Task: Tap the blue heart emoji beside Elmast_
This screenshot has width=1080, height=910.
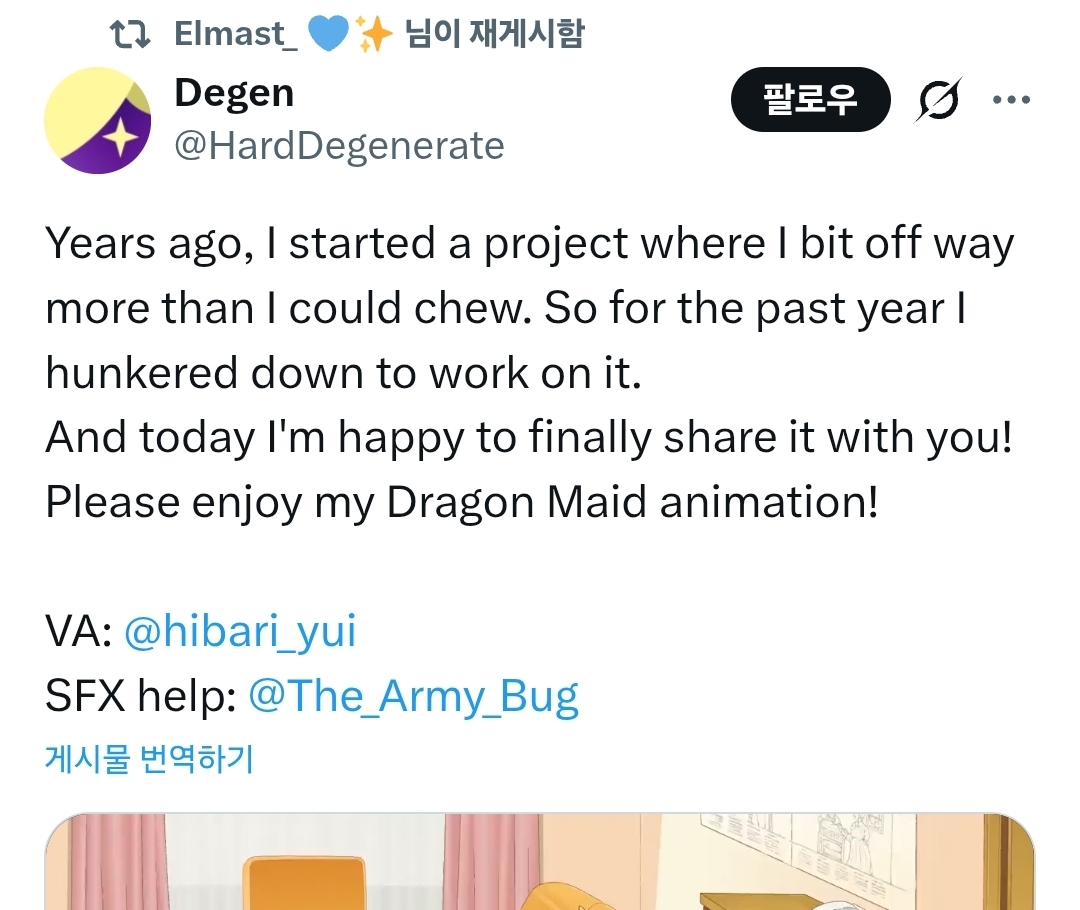Action: pyautogui.click(x=327, y=35)
